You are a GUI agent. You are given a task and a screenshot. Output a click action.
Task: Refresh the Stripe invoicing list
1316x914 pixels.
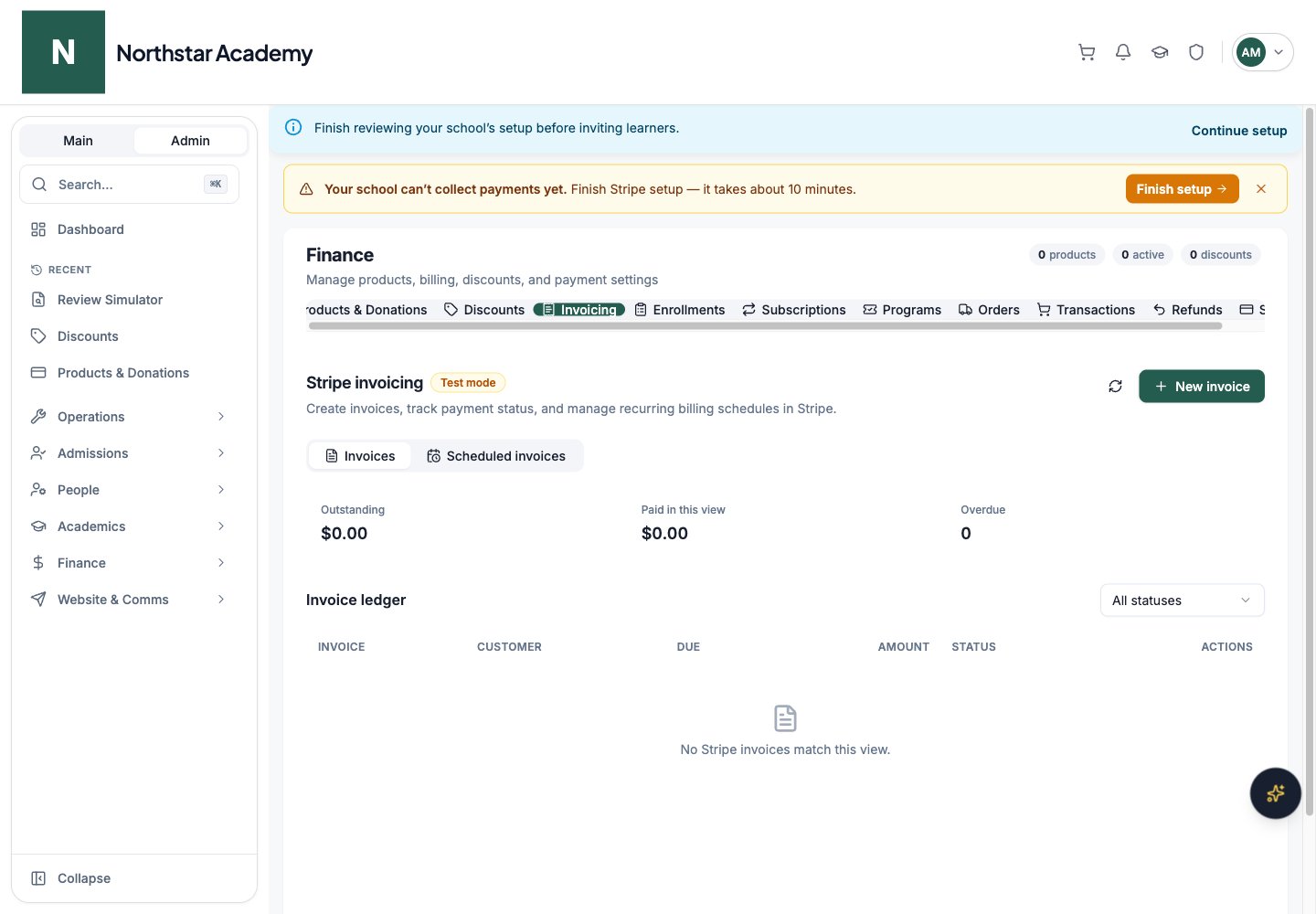[x=1115, y=387]
